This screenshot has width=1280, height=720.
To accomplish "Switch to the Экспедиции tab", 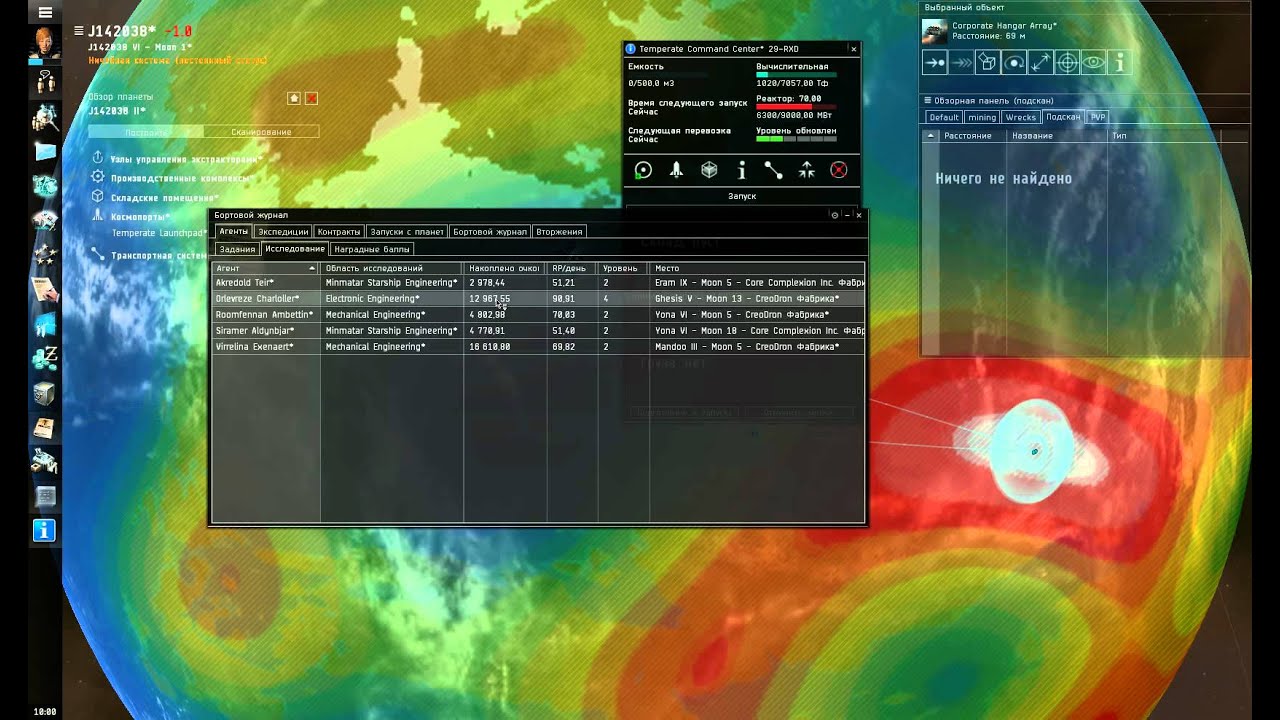I will point(283,232).
